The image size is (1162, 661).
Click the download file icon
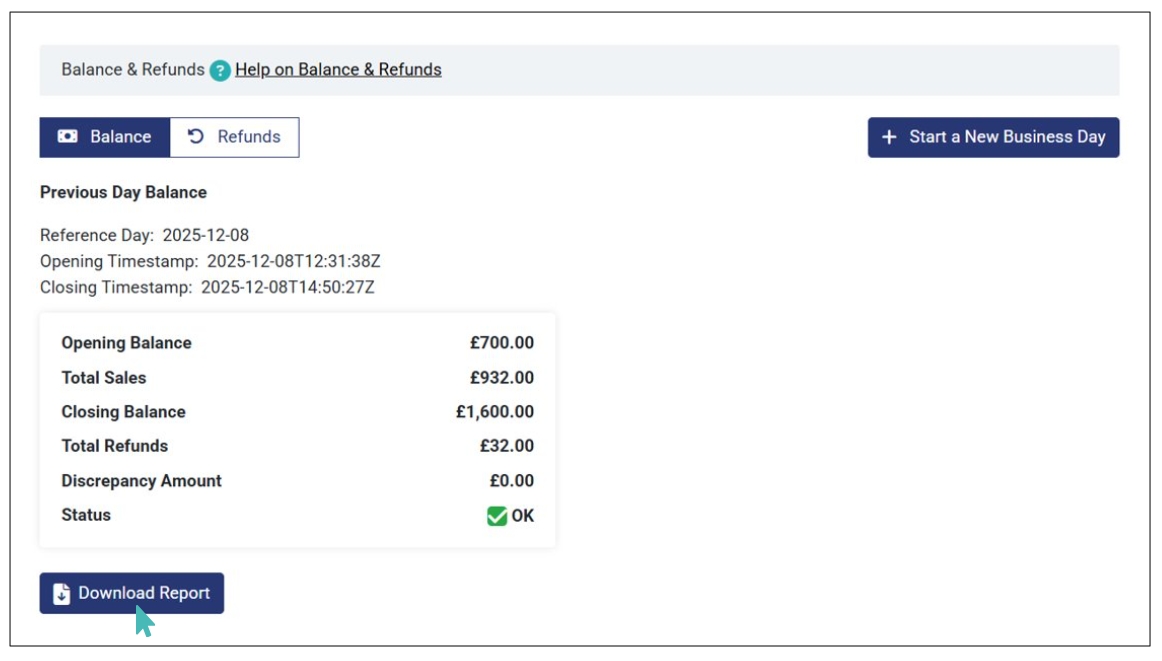tap(61, 594)
